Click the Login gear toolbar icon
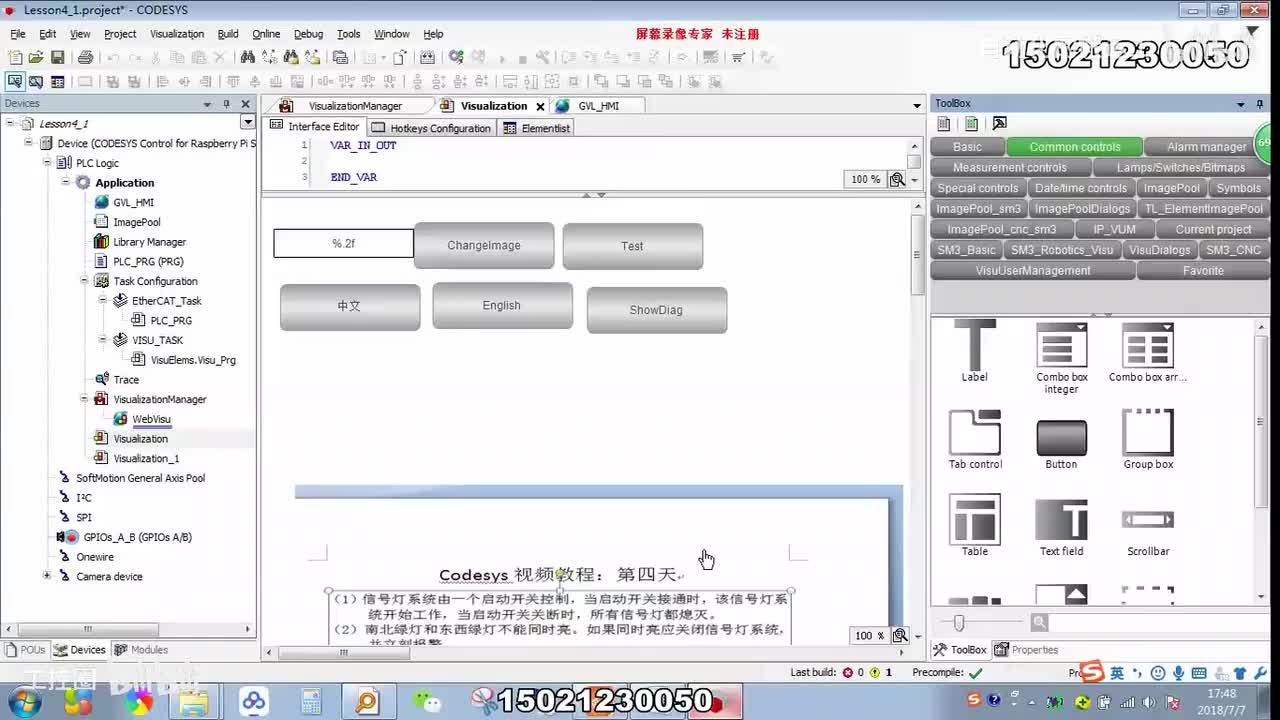This screenshot has height=720, width=1280. [x=456, y=58]
